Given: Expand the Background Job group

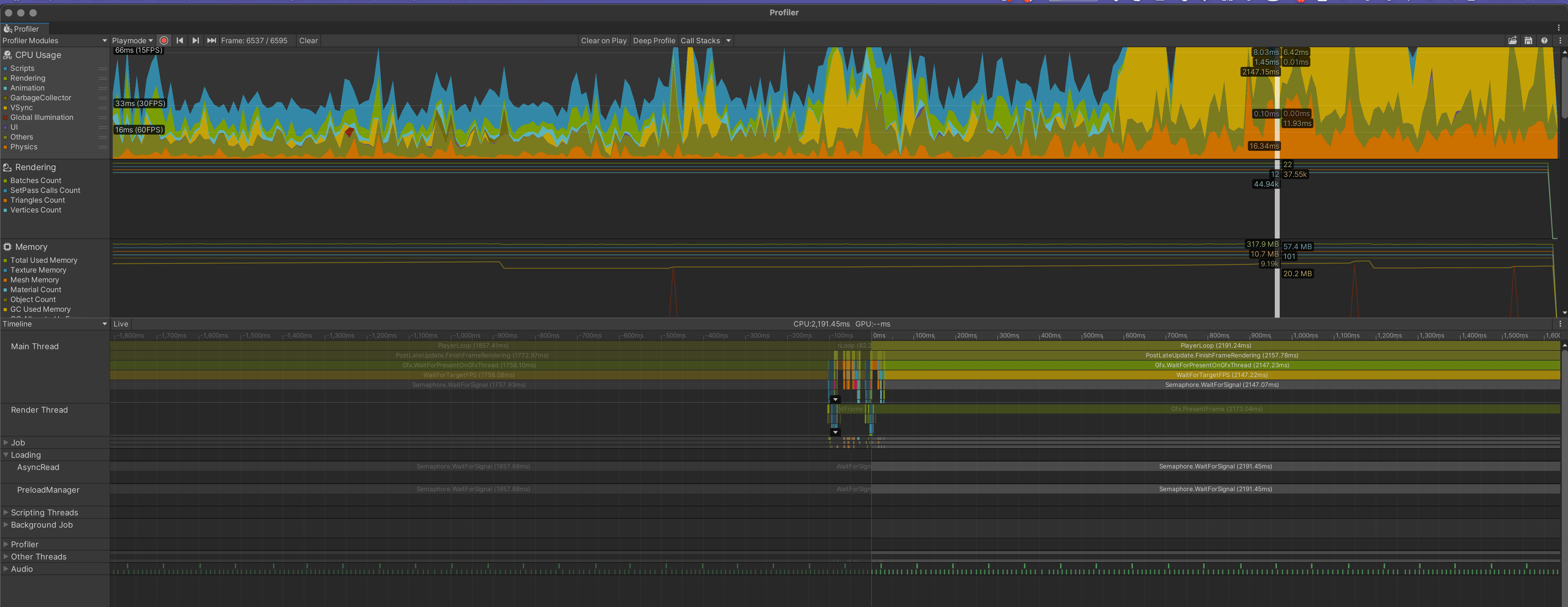Looking at the screenshot, I should coord(6,525).
